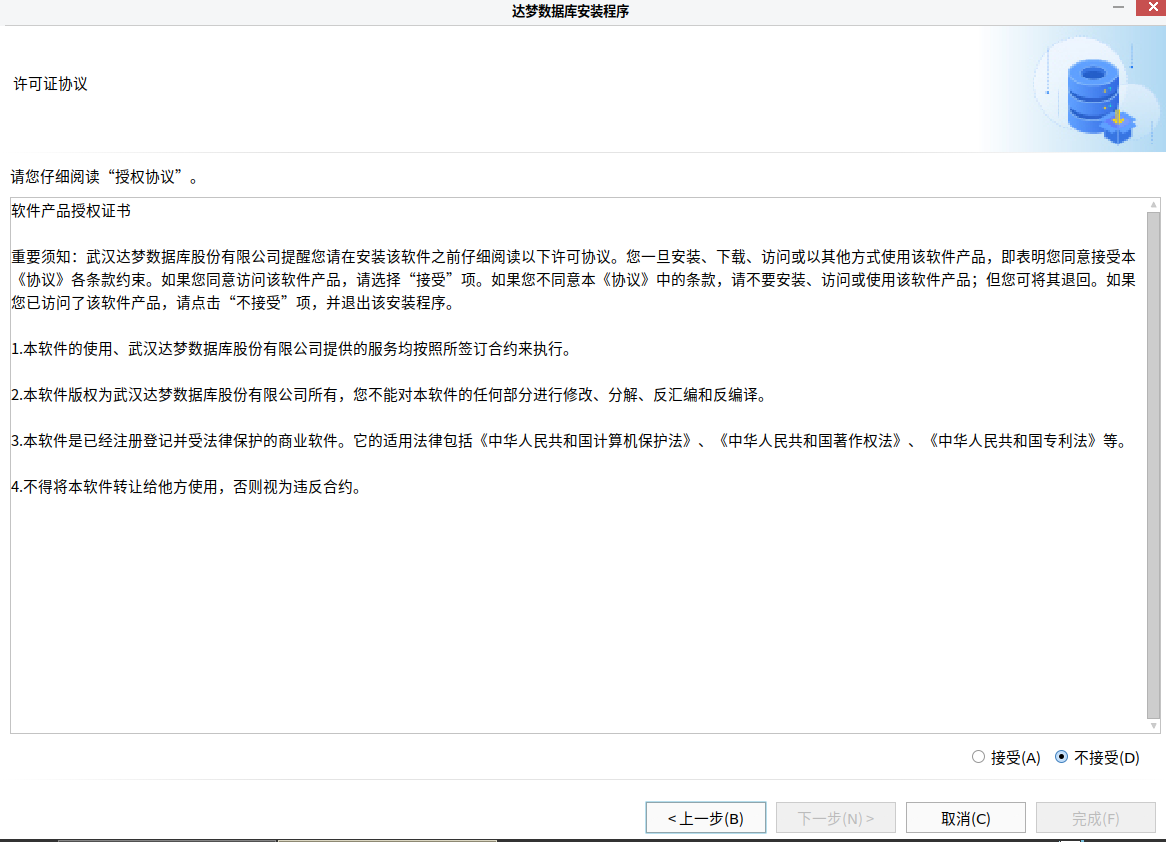
Task: Click the 软件产品授权证书 heading text
Action: coord(71,211)
